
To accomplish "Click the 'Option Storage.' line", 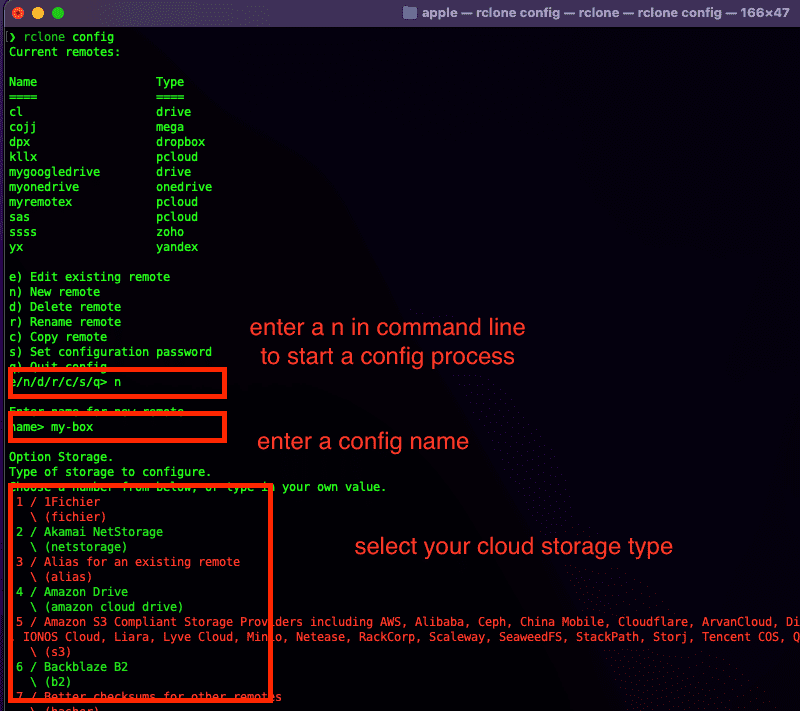I will tap(61, 457).
